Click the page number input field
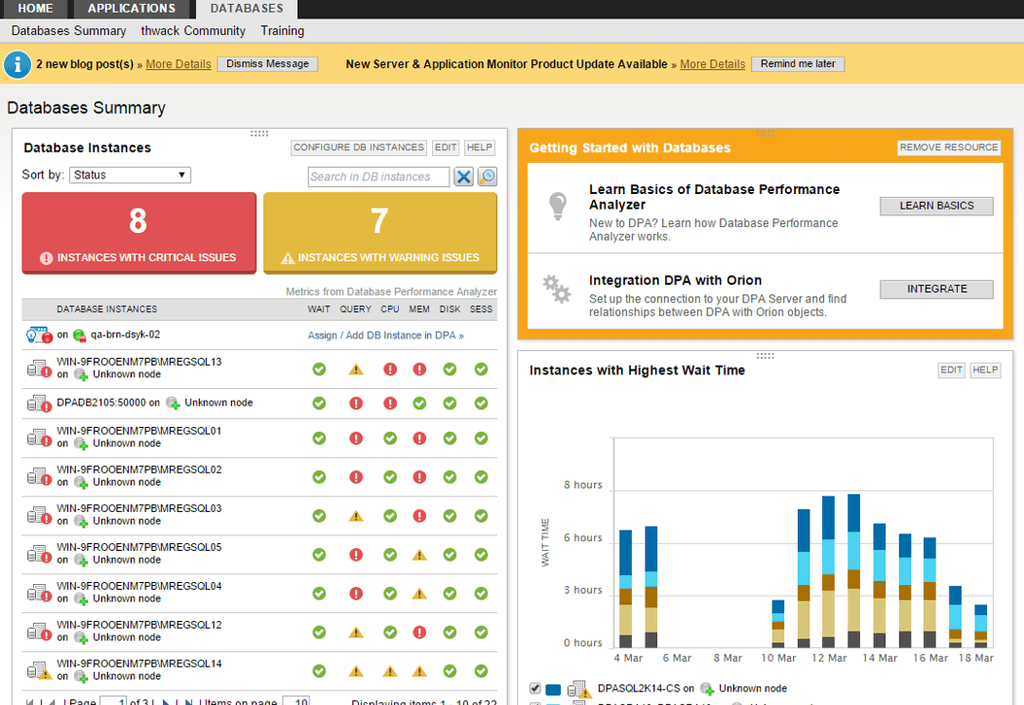The width and height of the screenshot is (1024, 705). coord(113,701)
